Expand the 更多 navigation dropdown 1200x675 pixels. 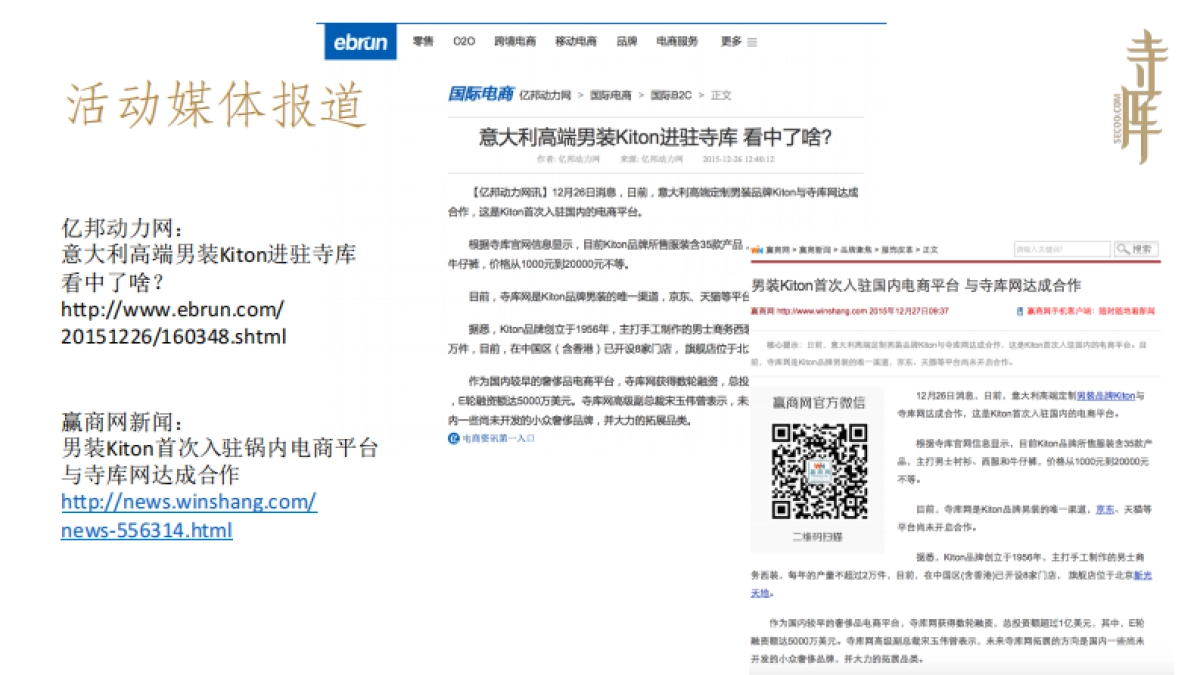click(x=731, y=42)
